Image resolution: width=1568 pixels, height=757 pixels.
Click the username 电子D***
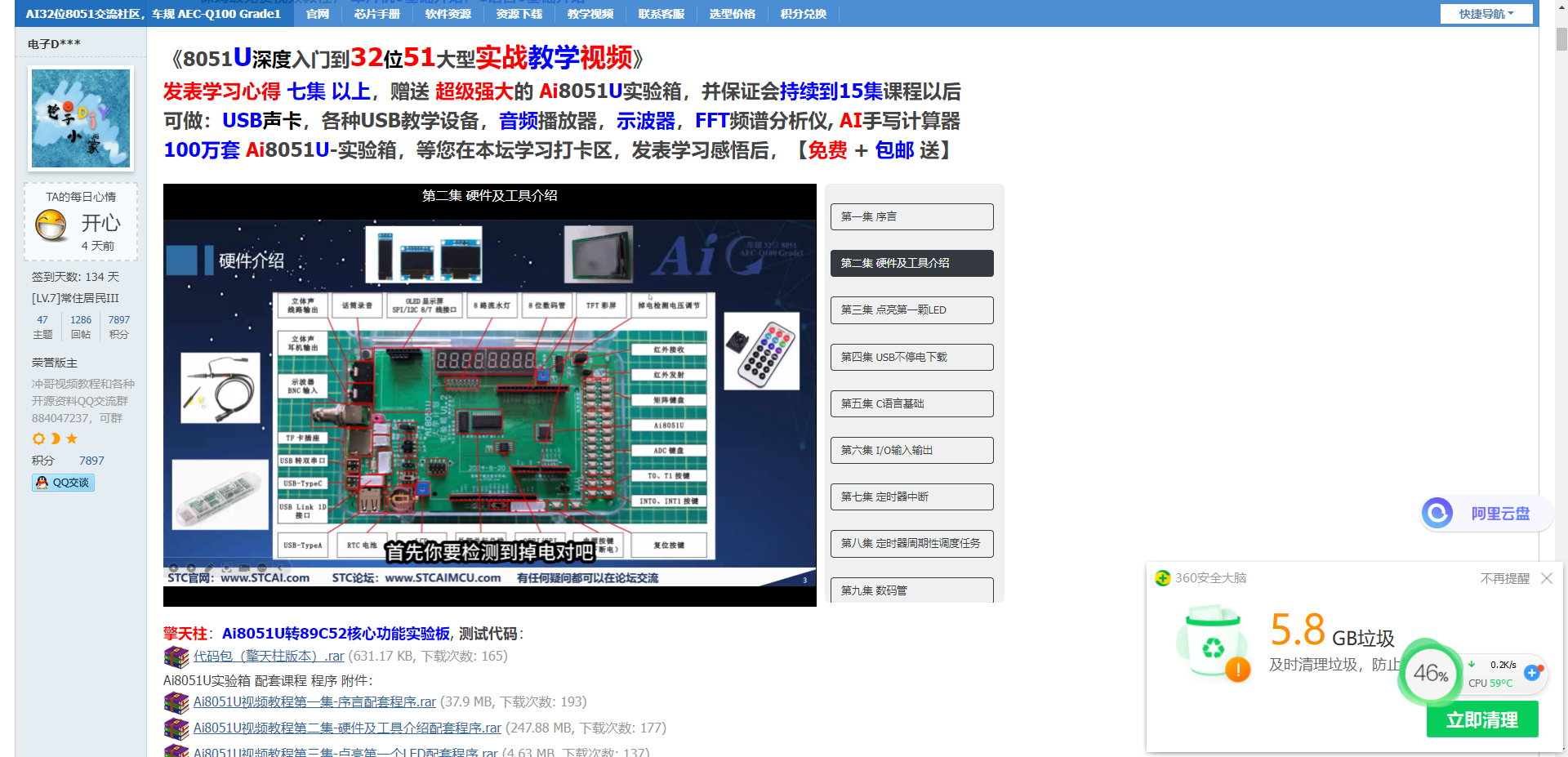tap(54, 44)
